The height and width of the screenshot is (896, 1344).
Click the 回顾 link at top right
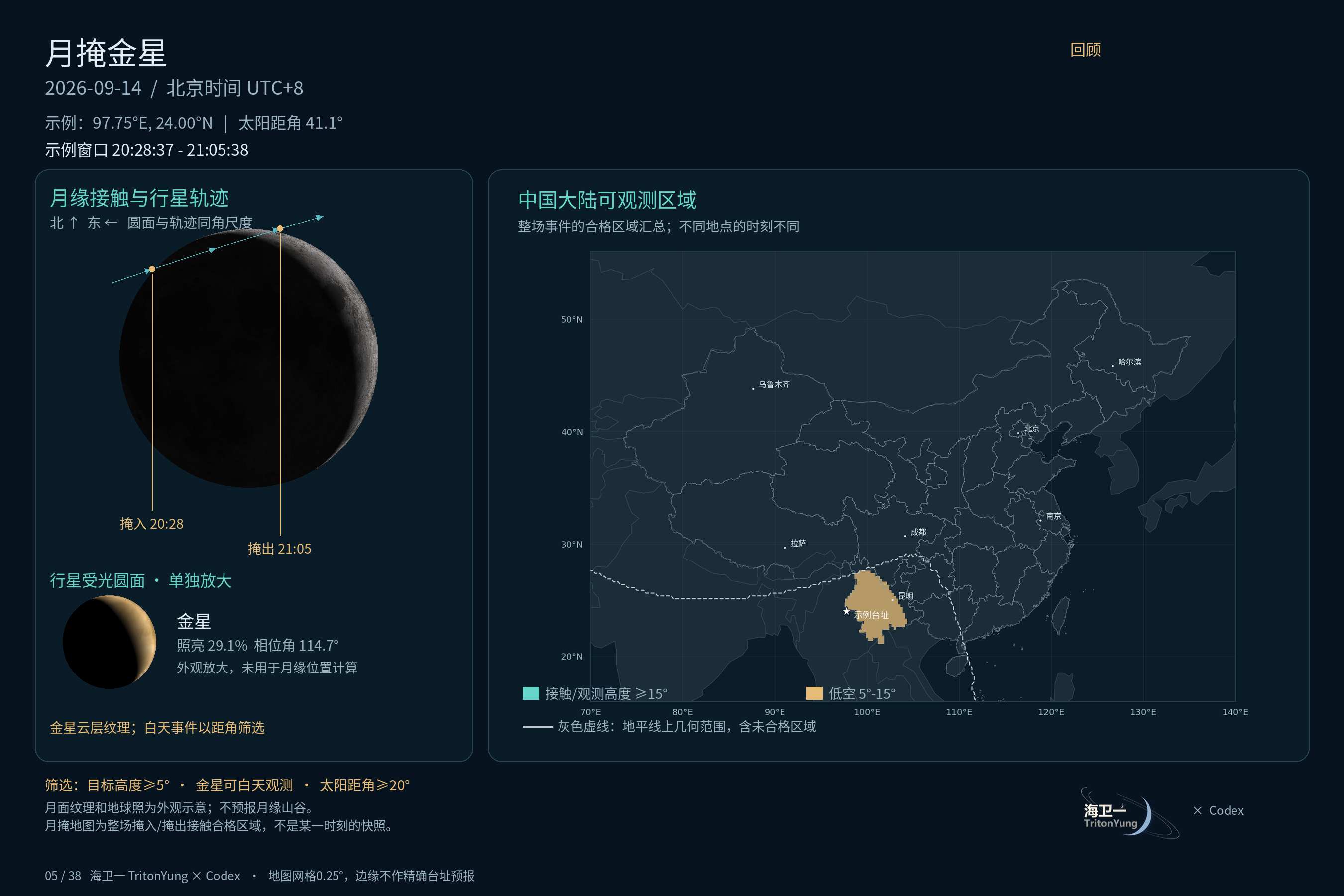click(1085, 50)
